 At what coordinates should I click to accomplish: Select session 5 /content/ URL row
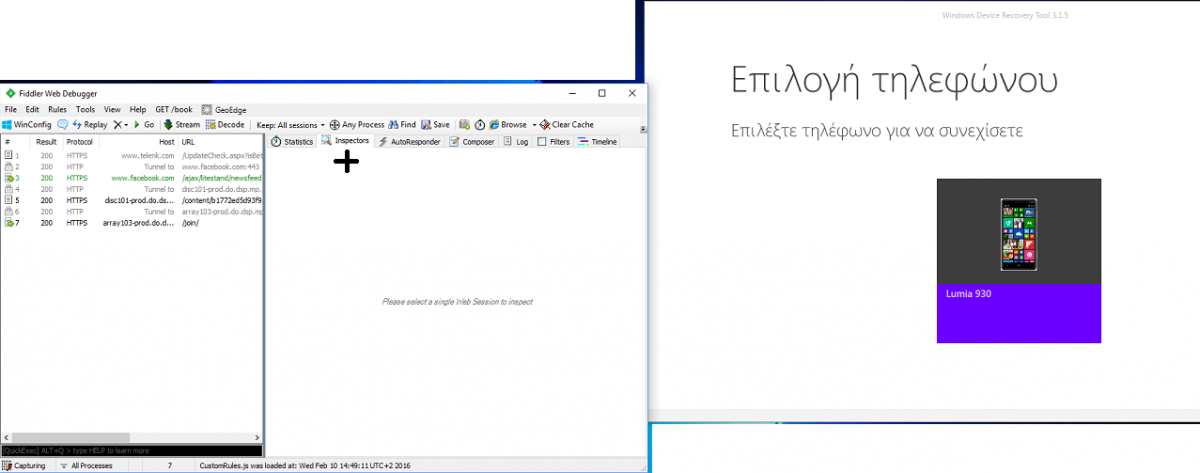click(132, 200)
